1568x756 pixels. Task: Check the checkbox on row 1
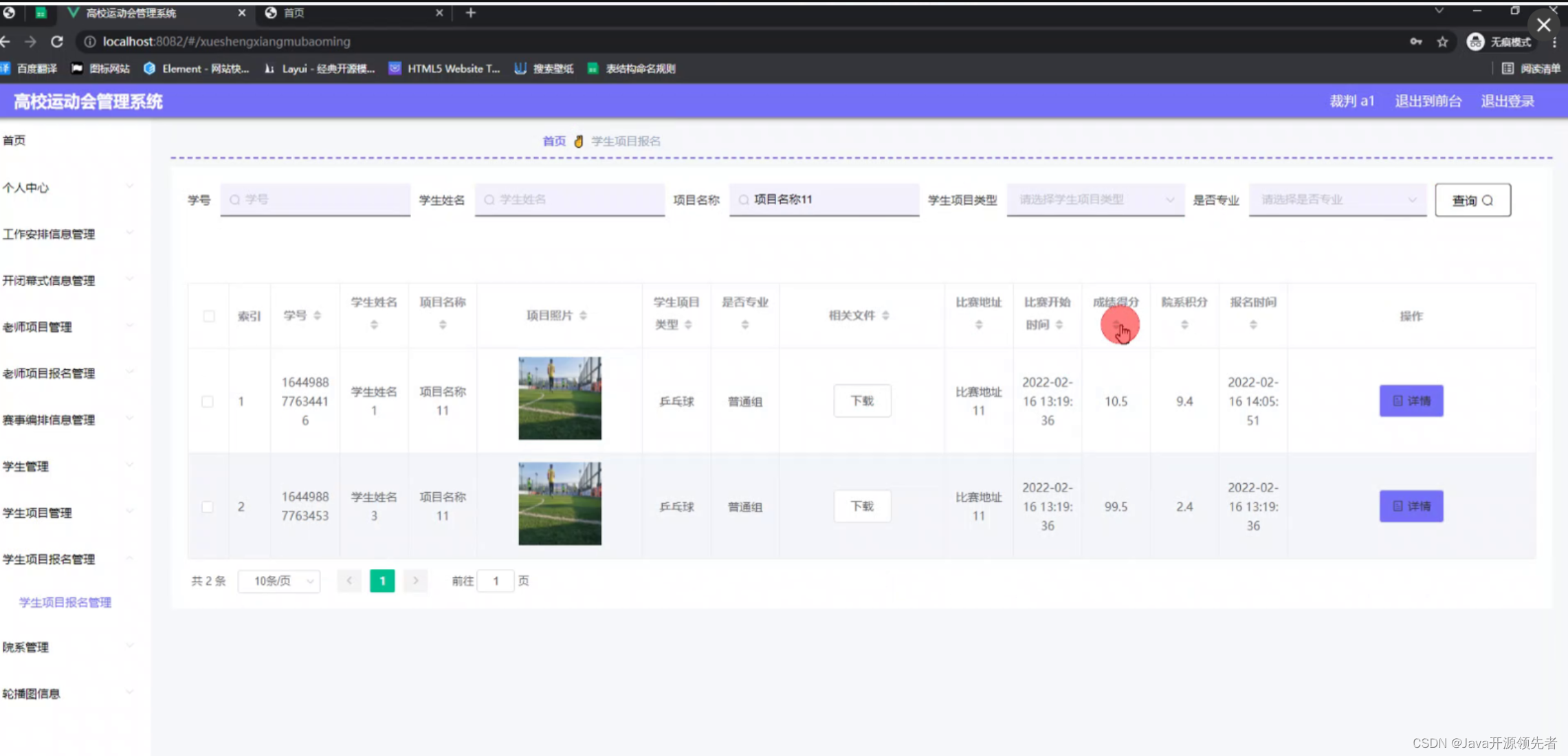pos(208,401)
